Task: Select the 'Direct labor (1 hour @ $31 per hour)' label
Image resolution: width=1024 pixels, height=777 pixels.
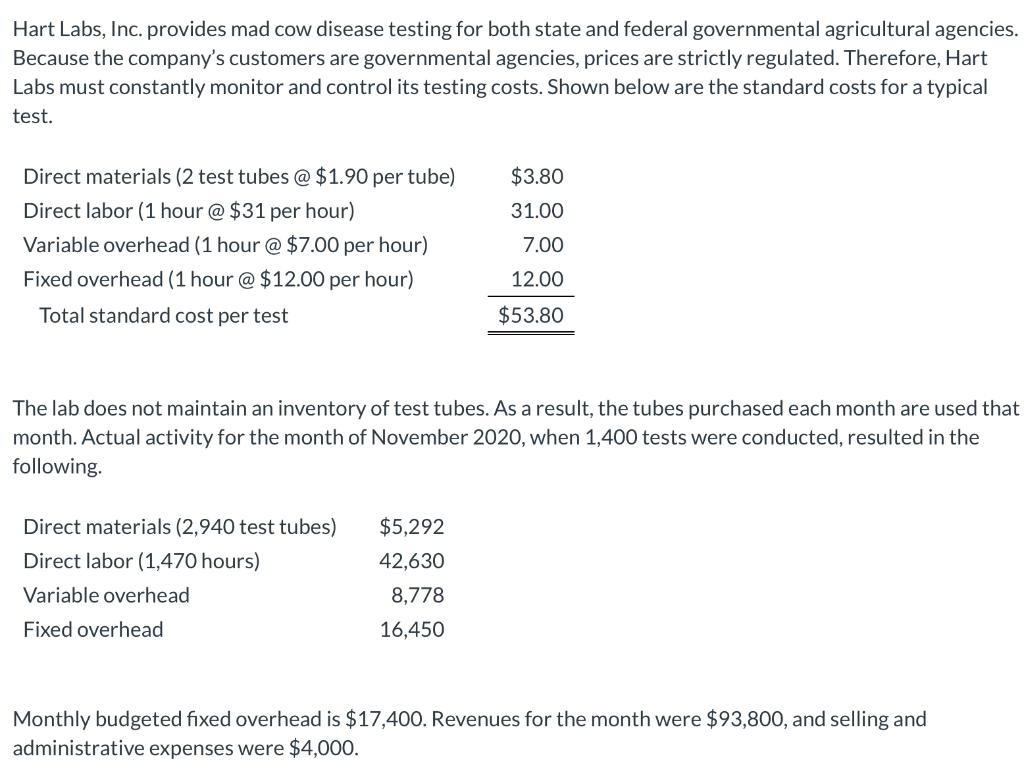Action: click(x=188, y=211)
